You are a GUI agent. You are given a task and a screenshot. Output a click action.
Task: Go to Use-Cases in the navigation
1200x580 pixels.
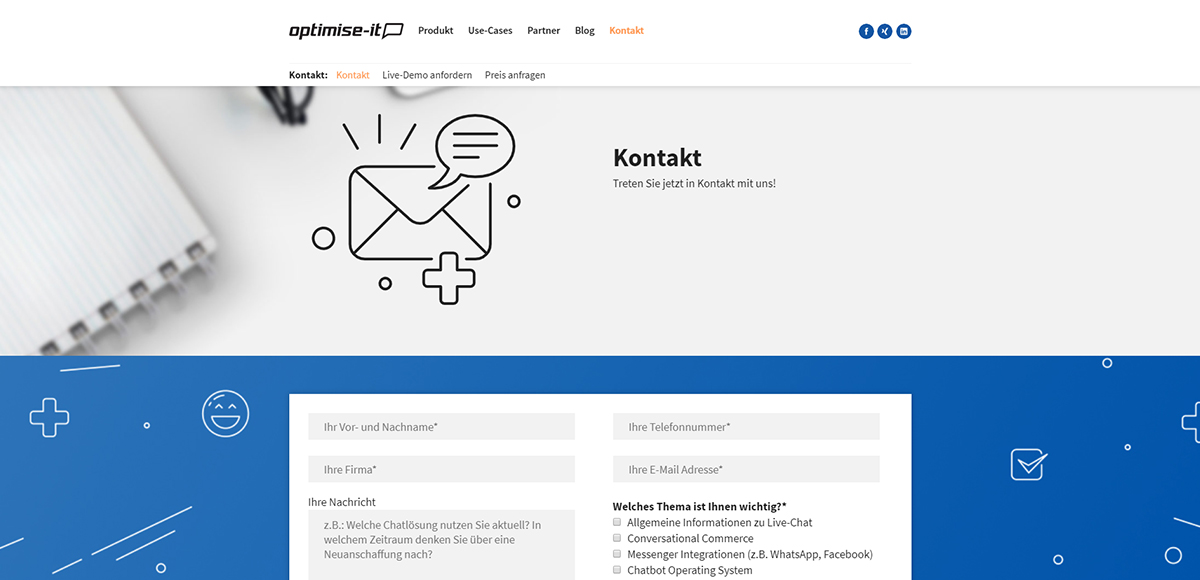(490, 31)
